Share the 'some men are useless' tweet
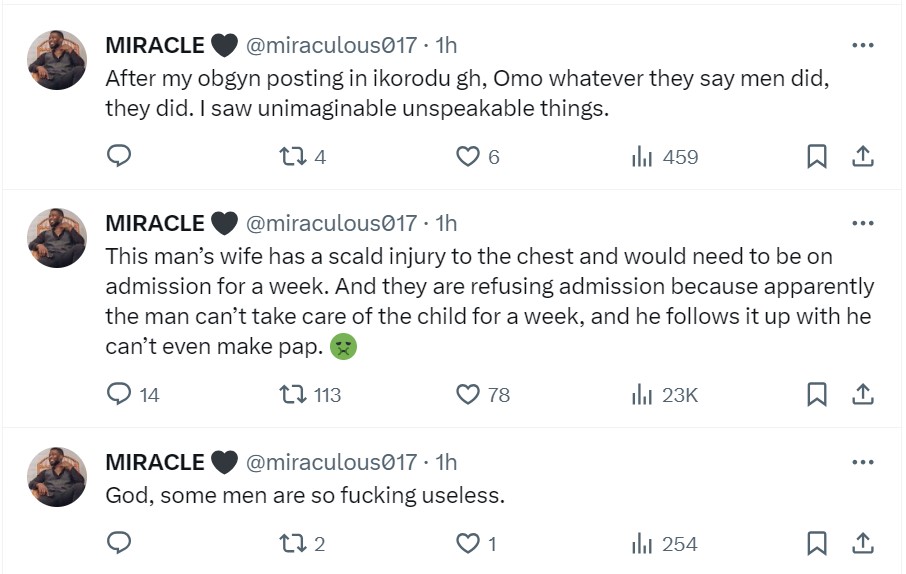 click(x=863, y=544)
